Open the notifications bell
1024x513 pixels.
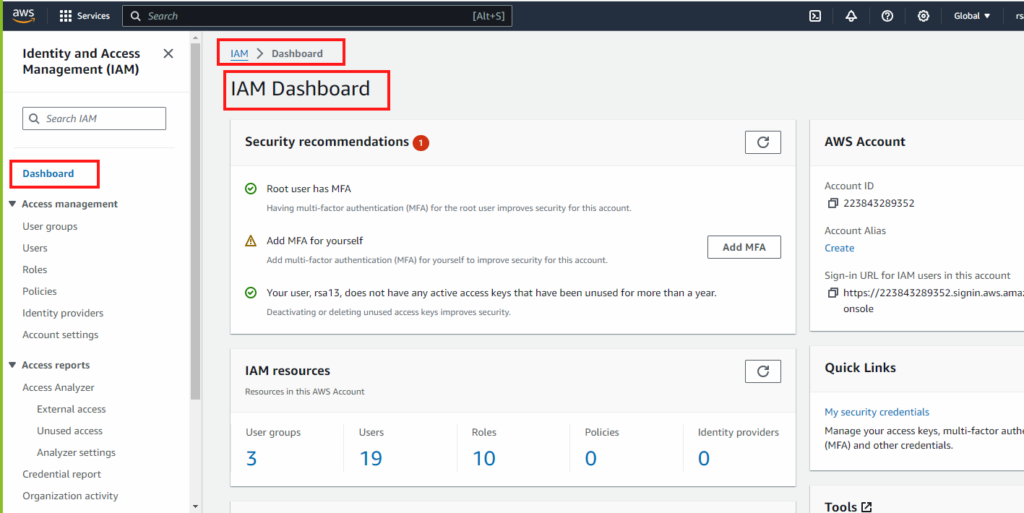click(851, 16)
